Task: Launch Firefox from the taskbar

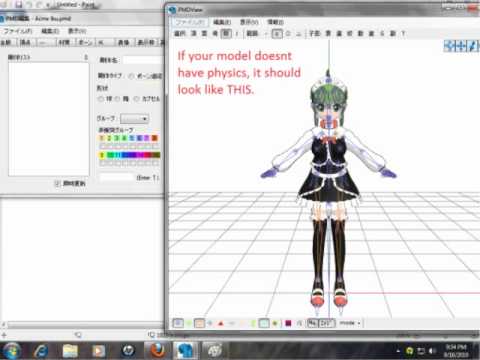Action: tap(157, 350)
